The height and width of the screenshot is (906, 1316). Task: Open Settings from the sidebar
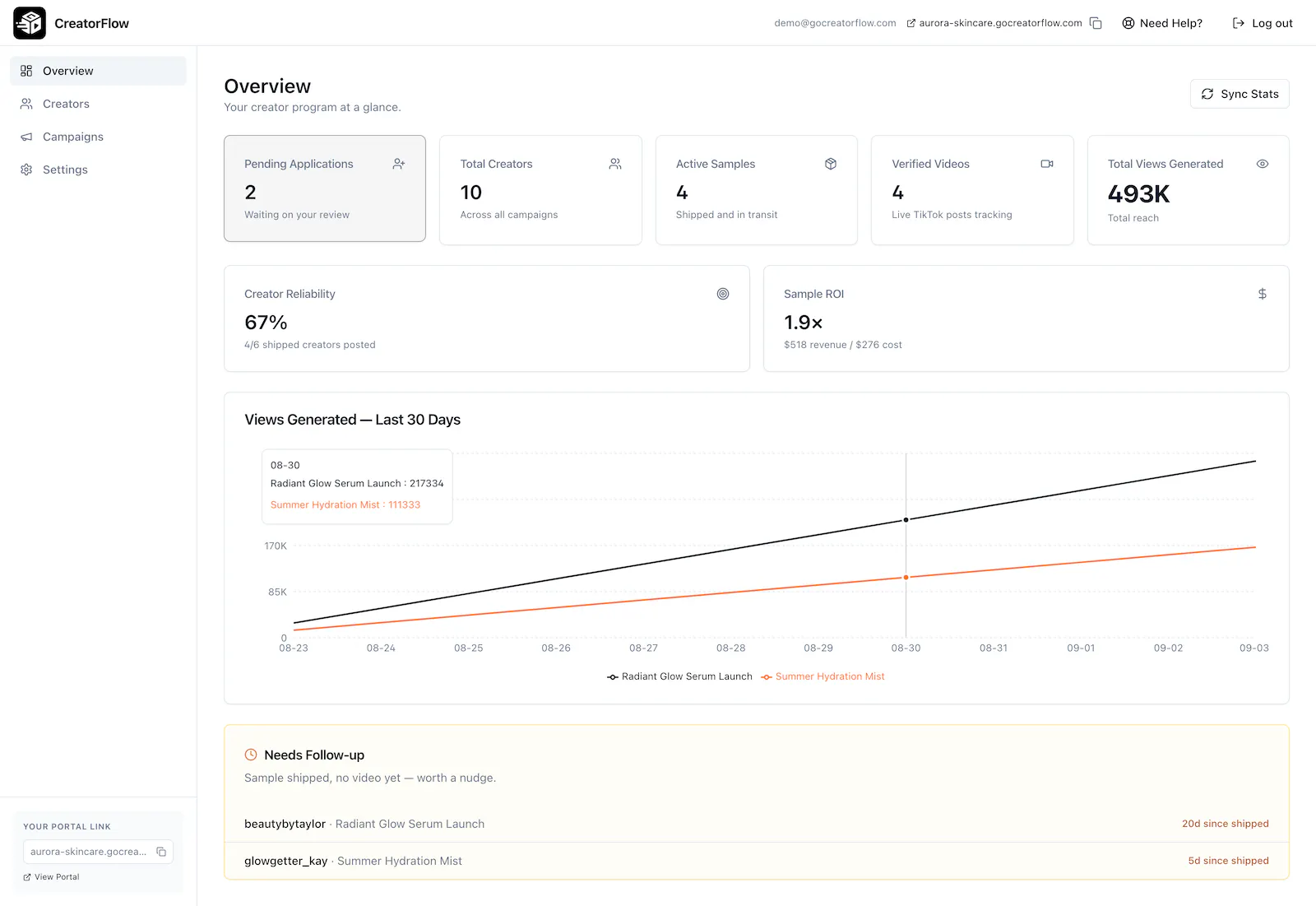98,170
